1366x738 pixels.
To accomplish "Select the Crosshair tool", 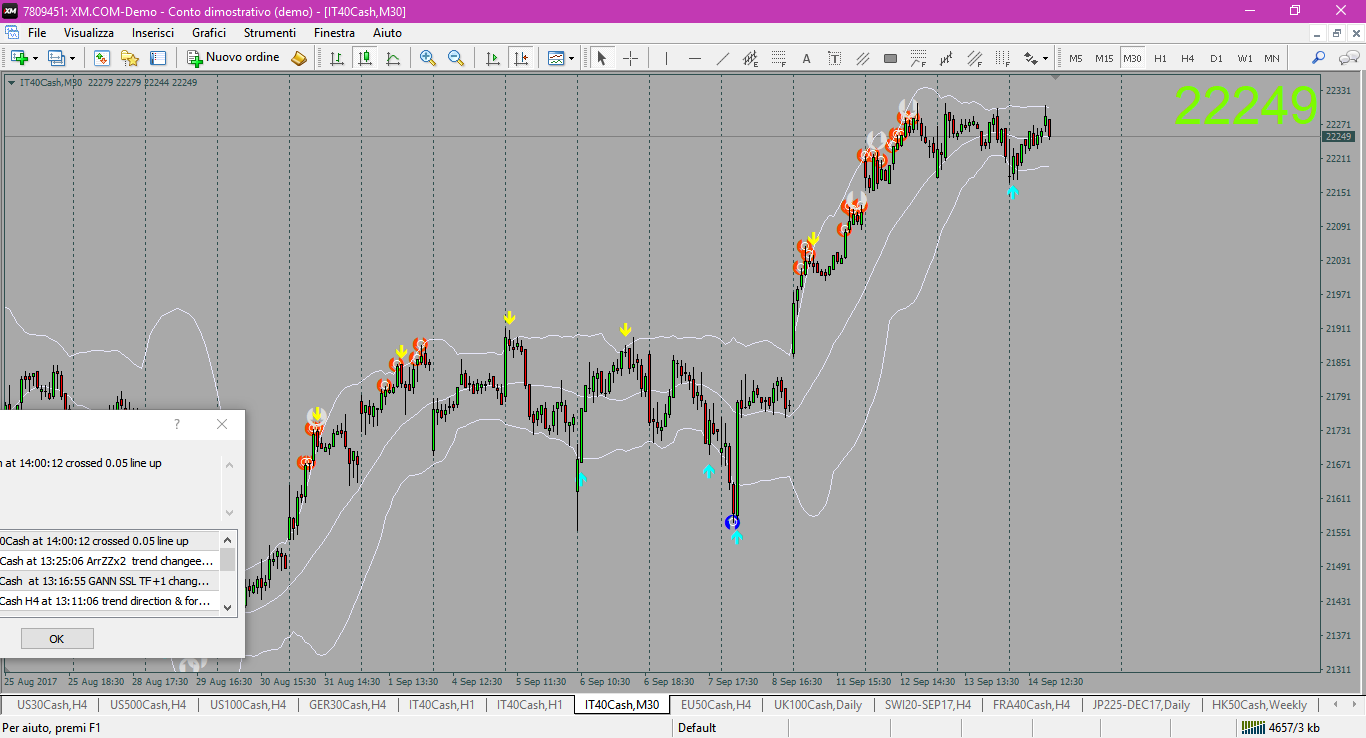I will point(630,58).
